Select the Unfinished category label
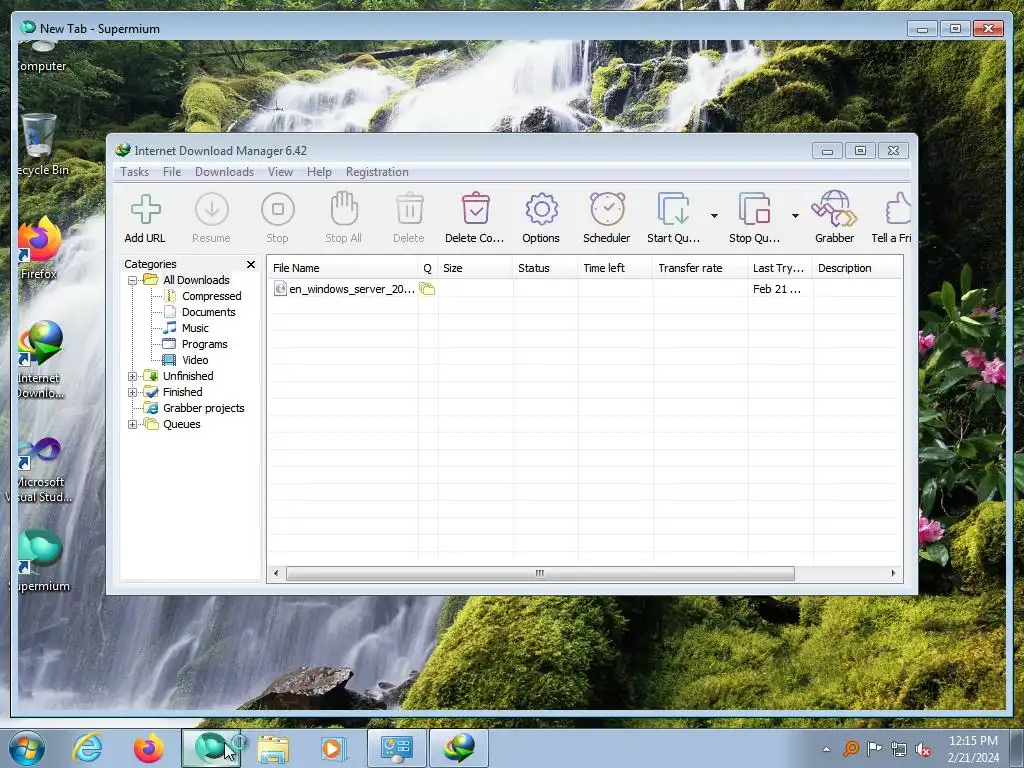 (x=188, y=376)
